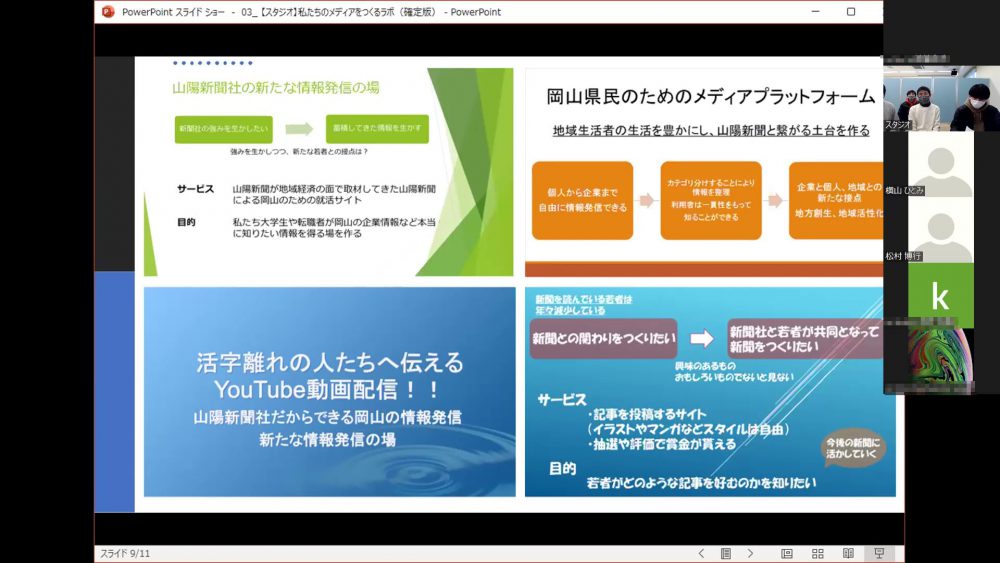This screenshot has height=563, width=1000.
Task: Click white arrow between the two purple boxes
Action: point(702,339)
